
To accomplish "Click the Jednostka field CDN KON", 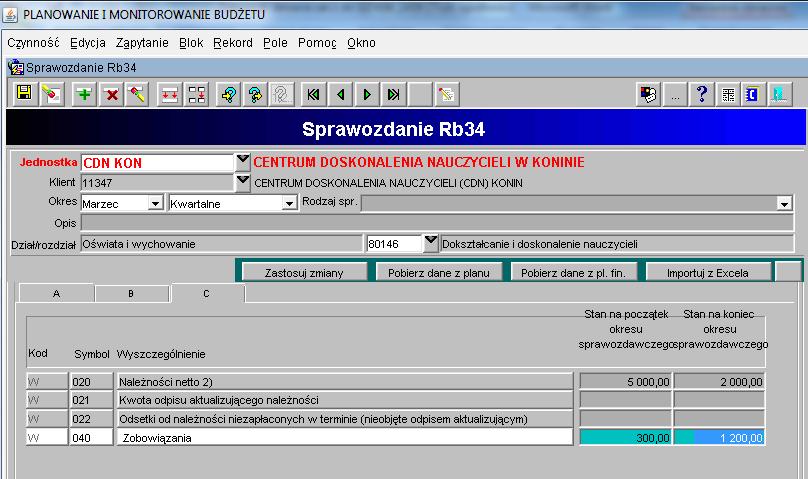I will point(157,163).
